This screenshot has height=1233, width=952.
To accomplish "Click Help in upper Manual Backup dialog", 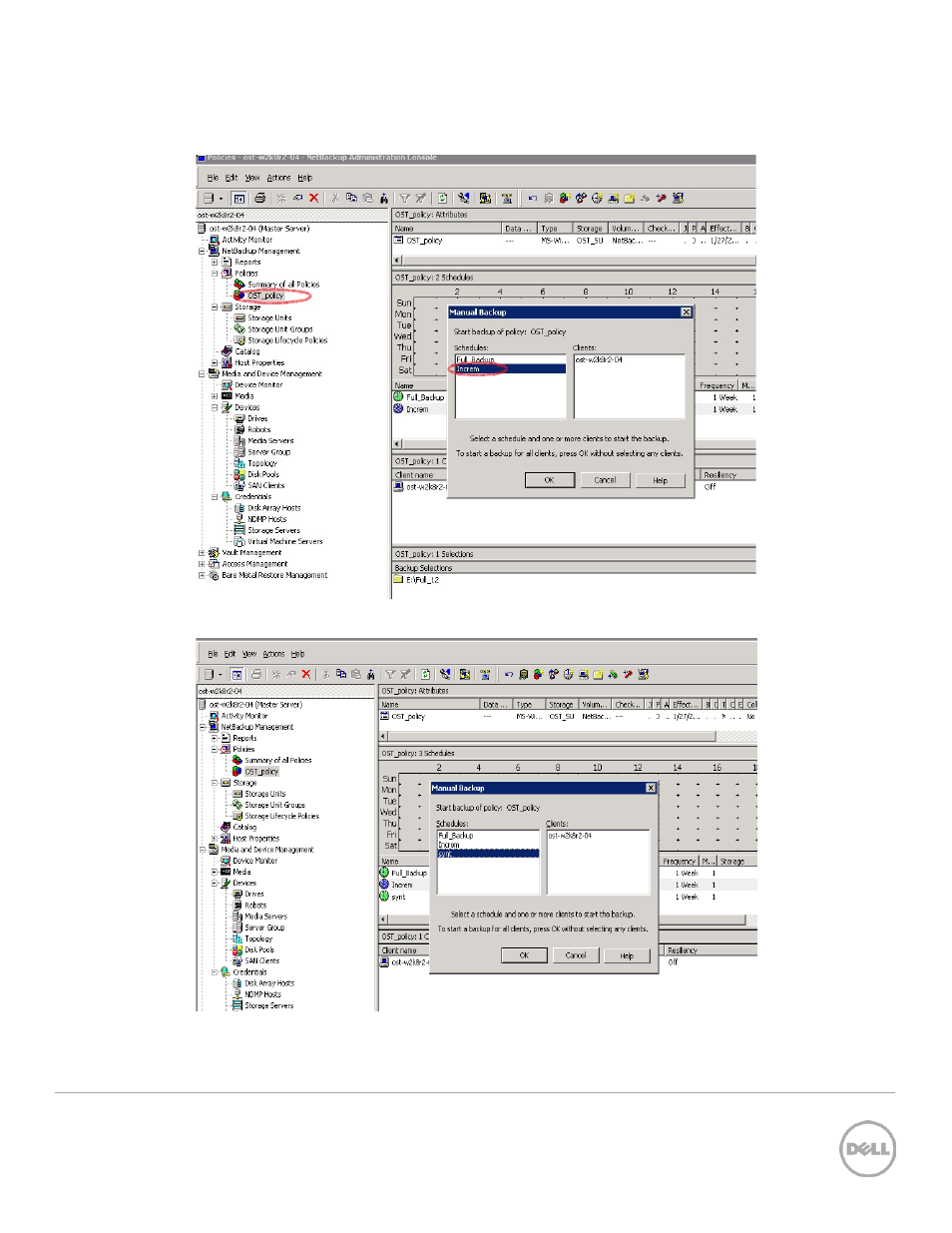I will pos(661,480).
